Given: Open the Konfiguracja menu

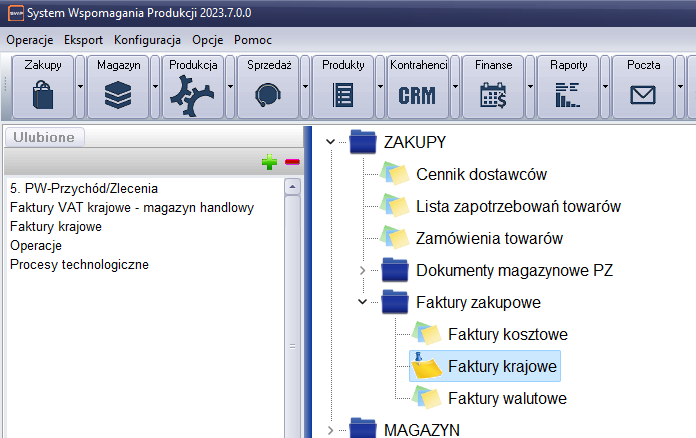Looking at the screenshot, I should coord(147,40).
